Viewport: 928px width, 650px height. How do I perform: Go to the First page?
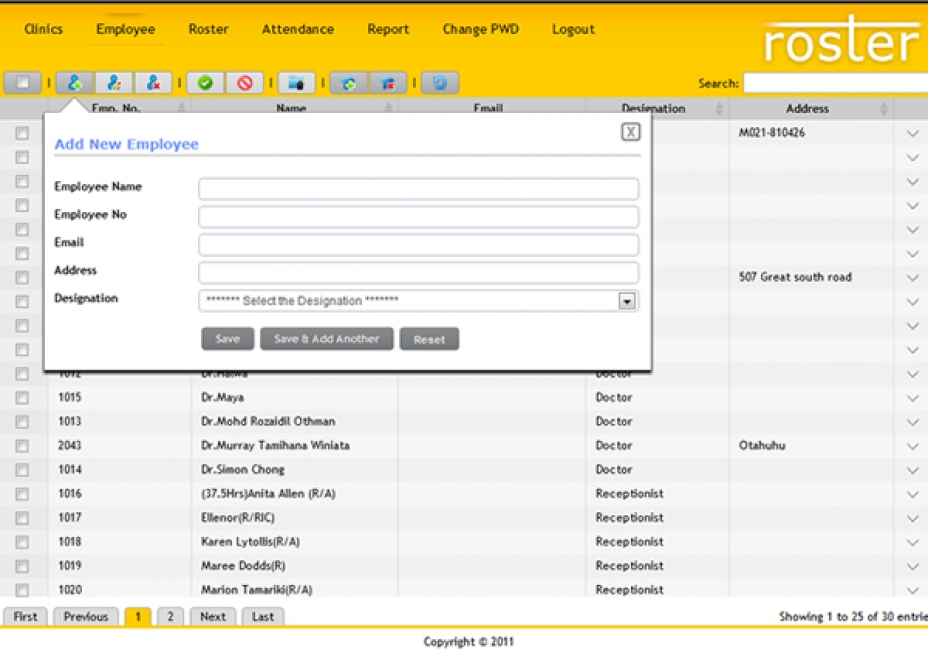pos(25,616)
